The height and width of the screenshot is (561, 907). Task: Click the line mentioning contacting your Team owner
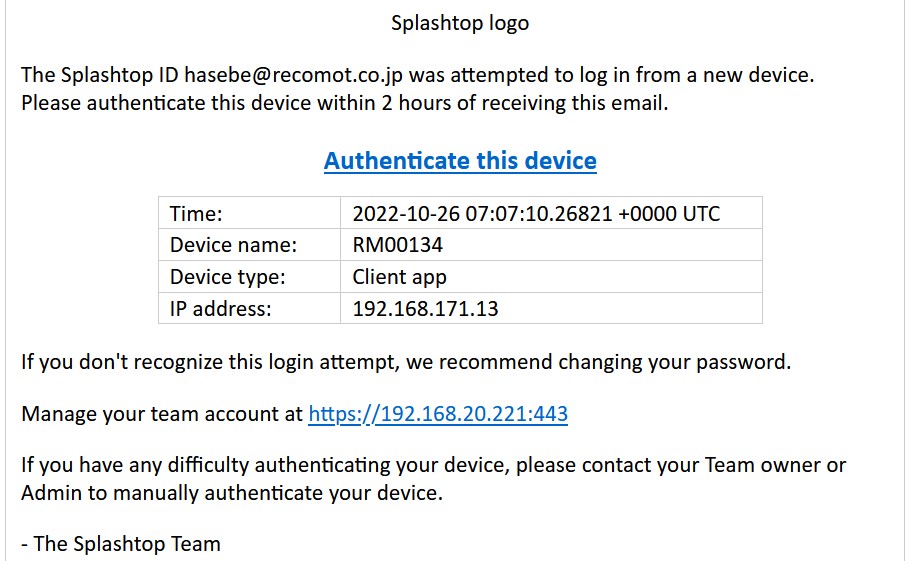point(434,465)
